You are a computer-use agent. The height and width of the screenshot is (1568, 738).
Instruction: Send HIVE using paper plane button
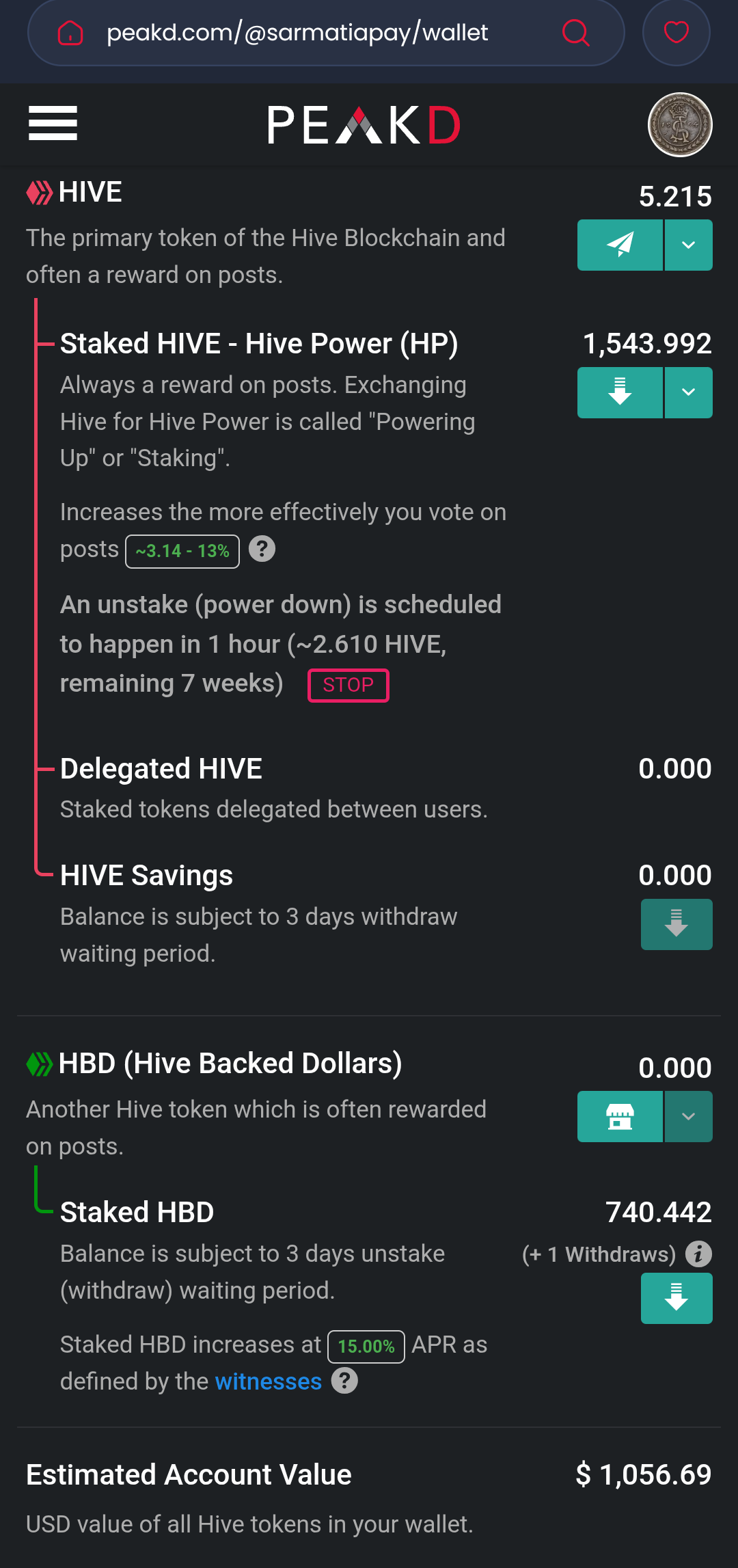click(x=620, y=245)
